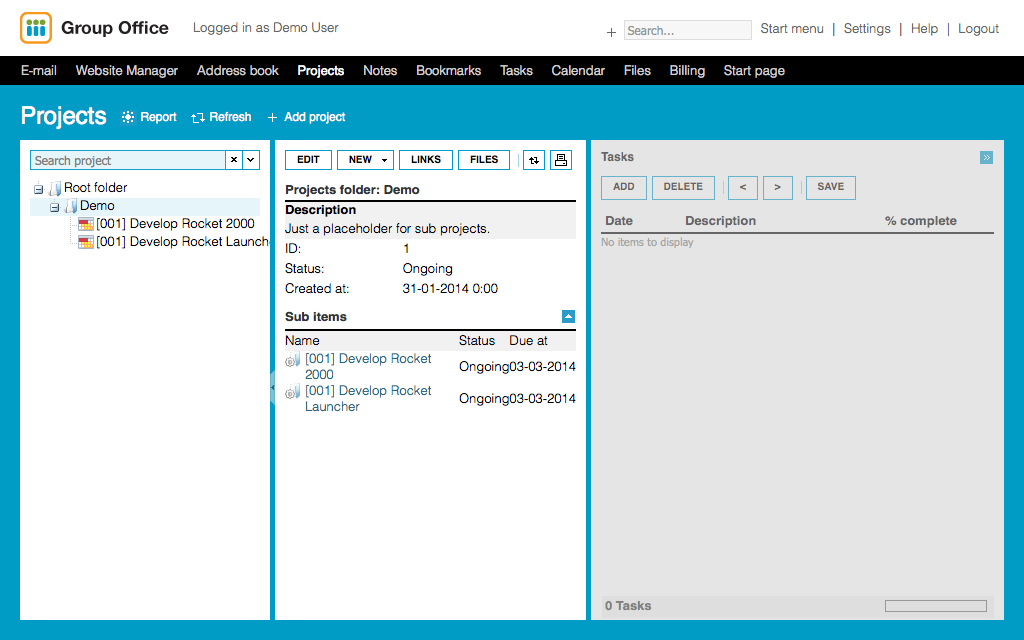Viewport: 1024px width, 640px height.
Task: Collapse the Tasks panel with the double-arrow icon
Action: [x=986, y=157]
